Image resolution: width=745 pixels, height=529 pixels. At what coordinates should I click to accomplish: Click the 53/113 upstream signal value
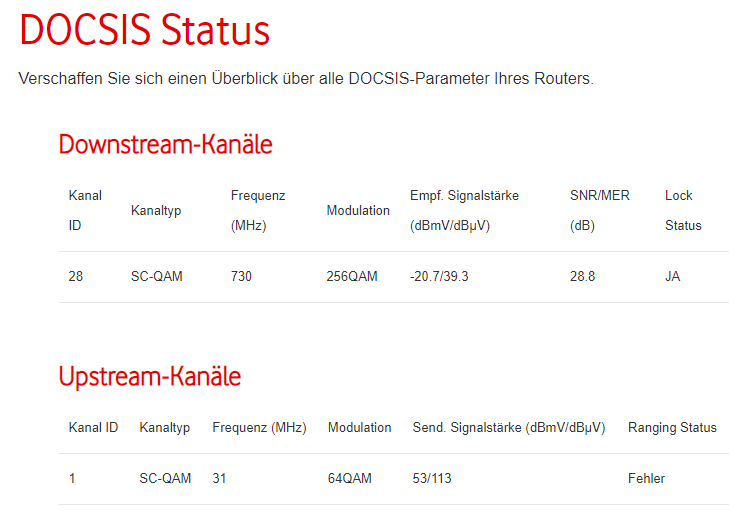click(x=432, y=478)
